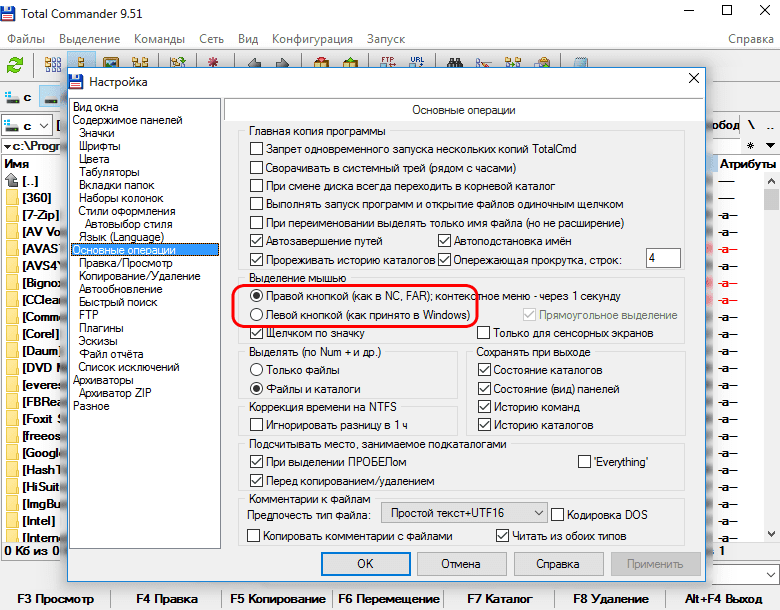This screenshot has width=780, height=610.
Task: Select Копирование/Удаление in the settings list
Action: pyautogui.click(x=139, y=276)
